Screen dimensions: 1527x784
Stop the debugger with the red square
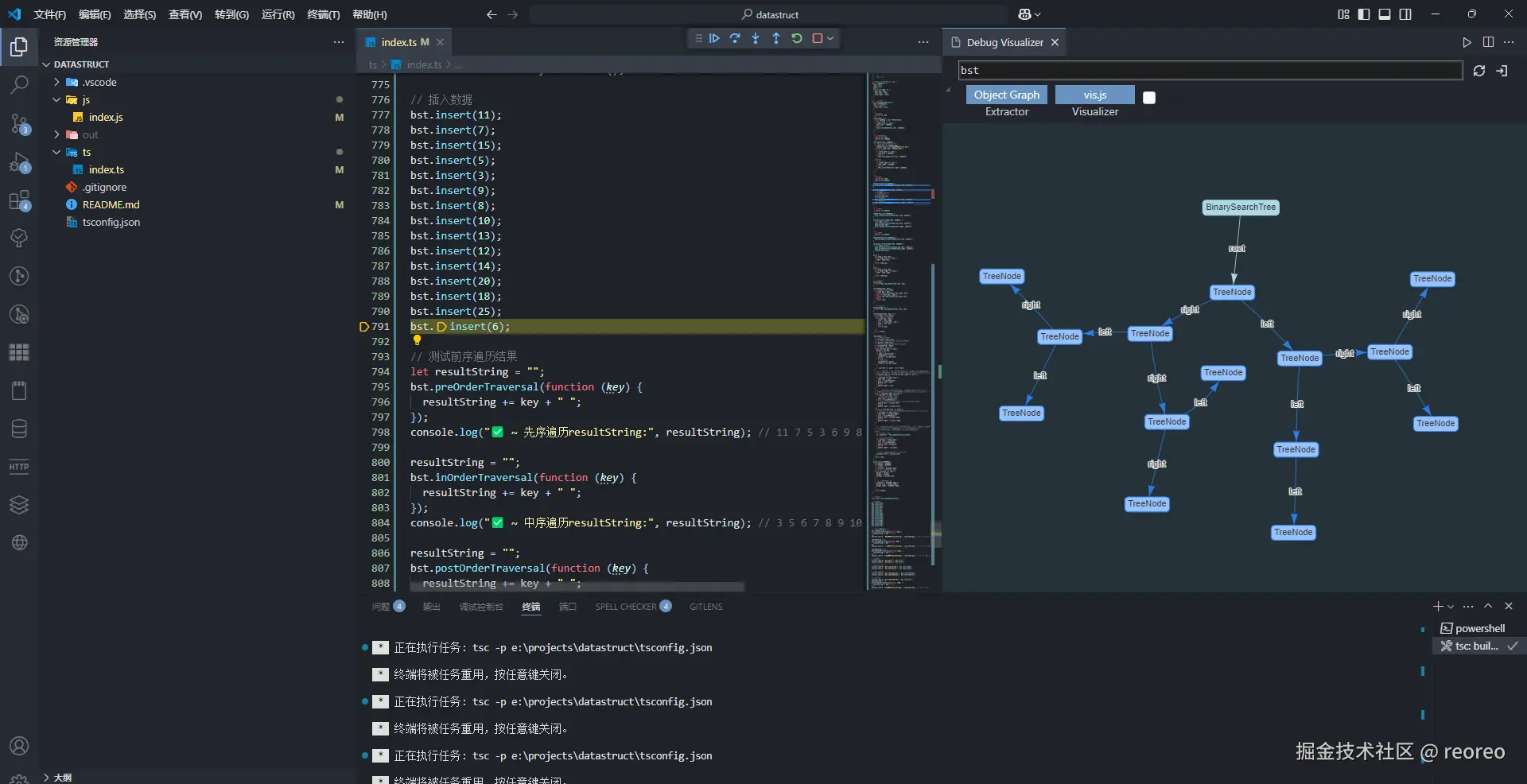817,38
